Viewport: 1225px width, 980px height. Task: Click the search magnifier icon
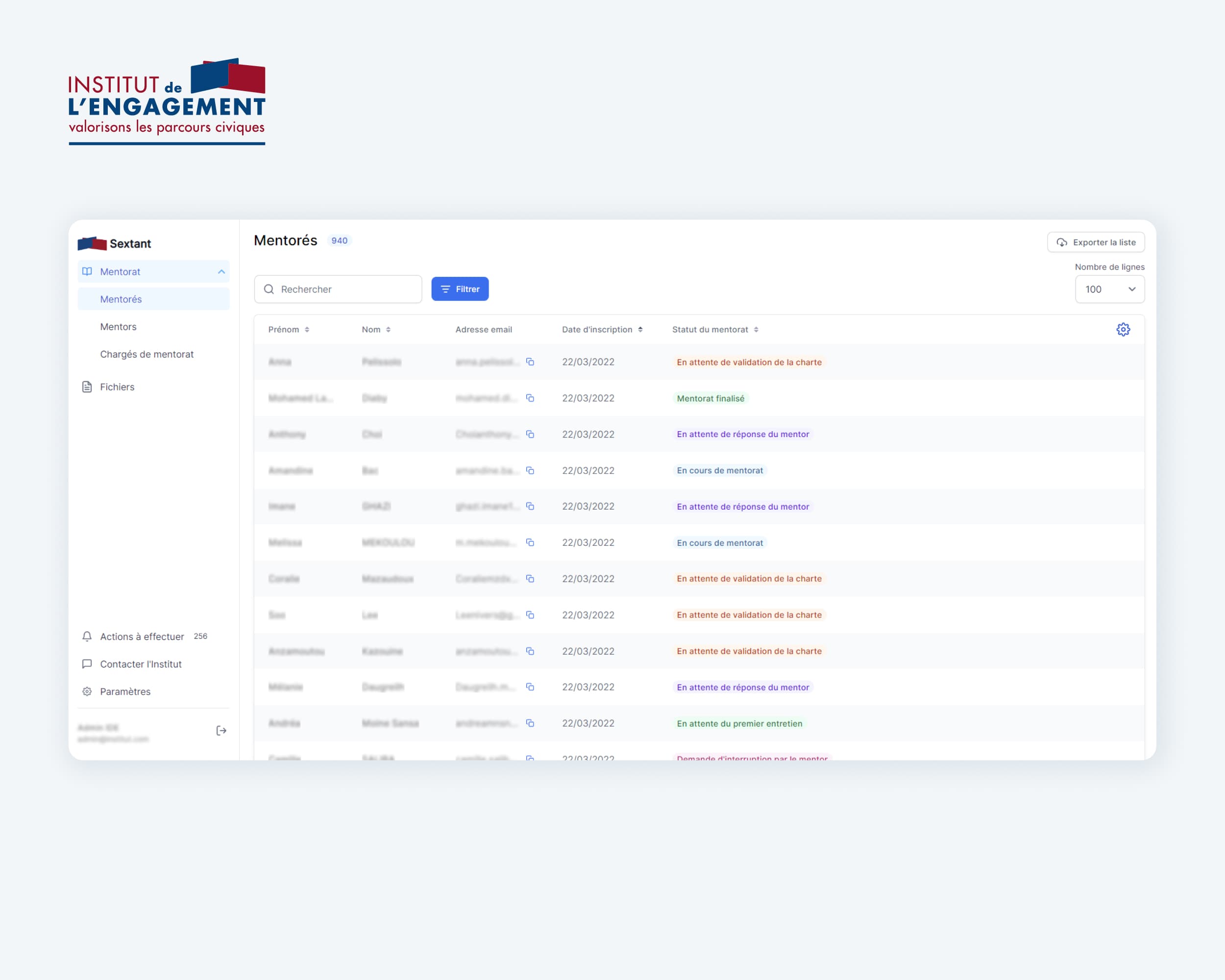click(x=269, y=289)
